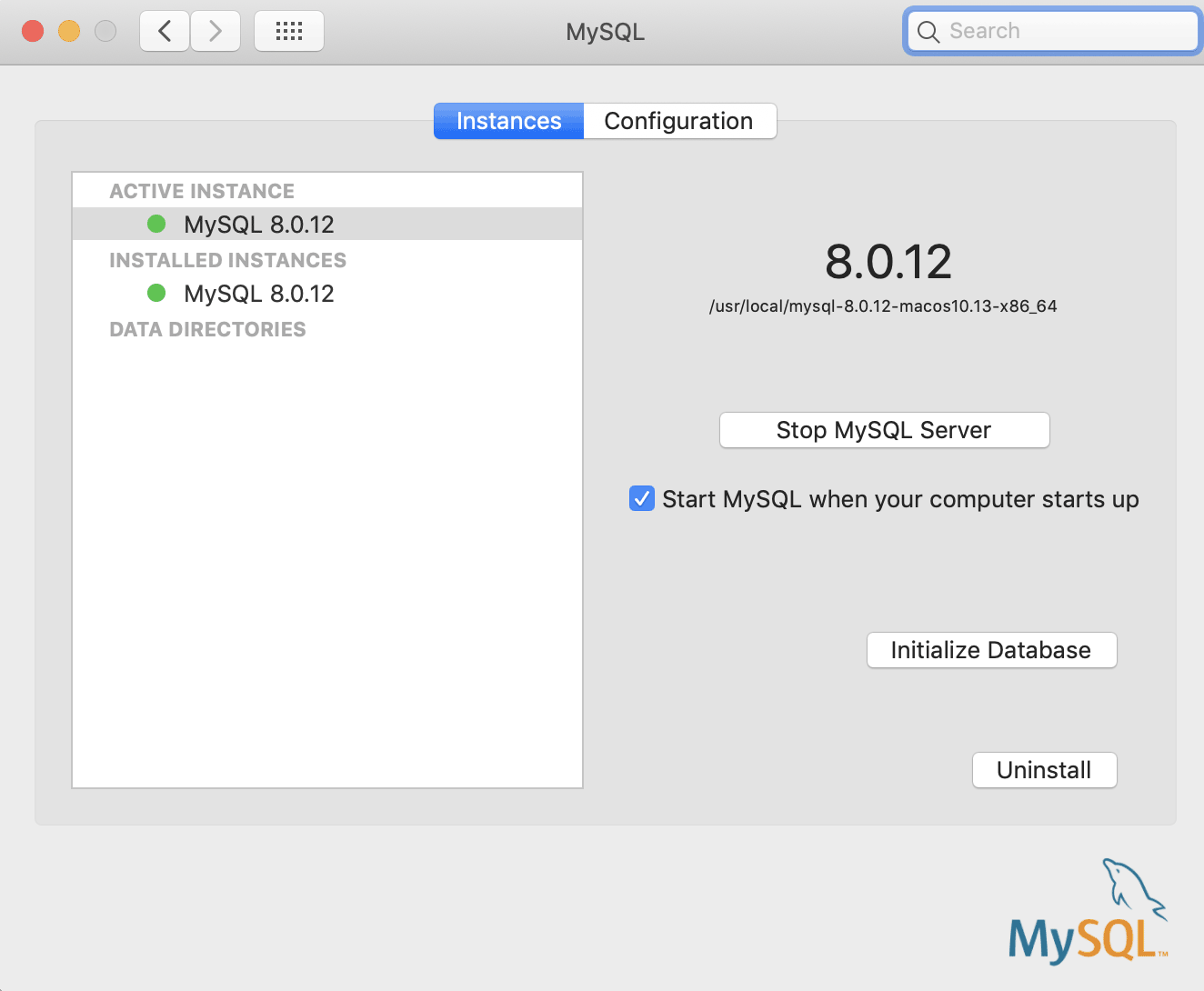Click the magnifying glass search icon
The image size is (1204, 991).
928,32
